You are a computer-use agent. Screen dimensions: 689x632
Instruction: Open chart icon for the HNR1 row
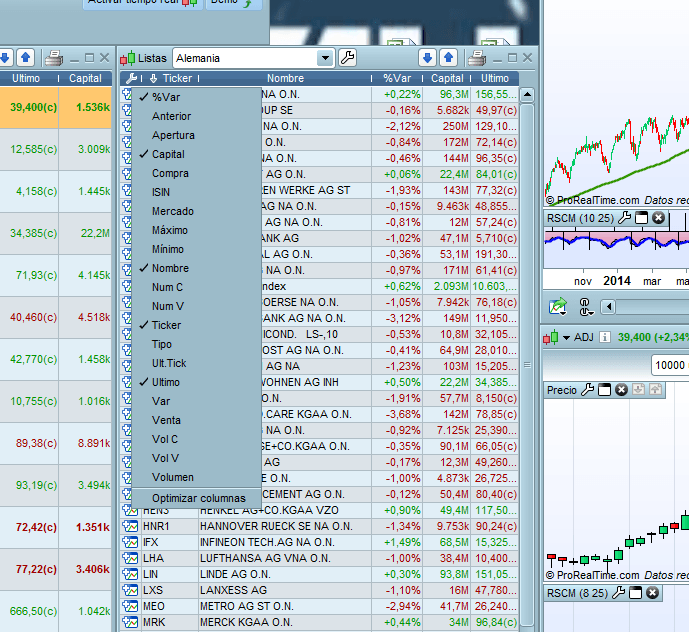point(130,526)
